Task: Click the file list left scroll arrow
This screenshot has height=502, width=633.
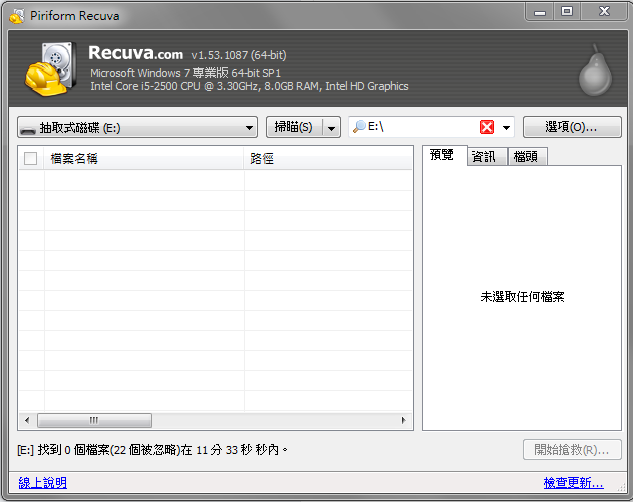Action: point(27,420)
